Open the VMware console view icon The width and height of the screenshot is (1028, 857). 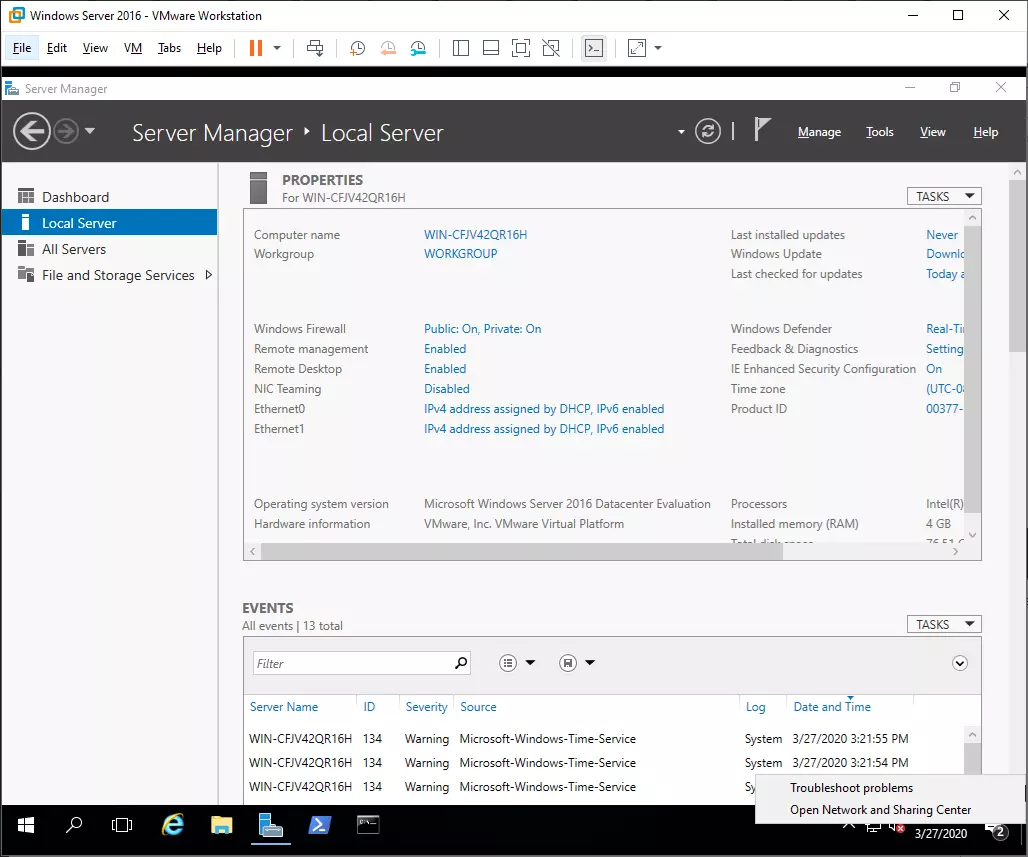pyautogui.click(x=594, y=48)
